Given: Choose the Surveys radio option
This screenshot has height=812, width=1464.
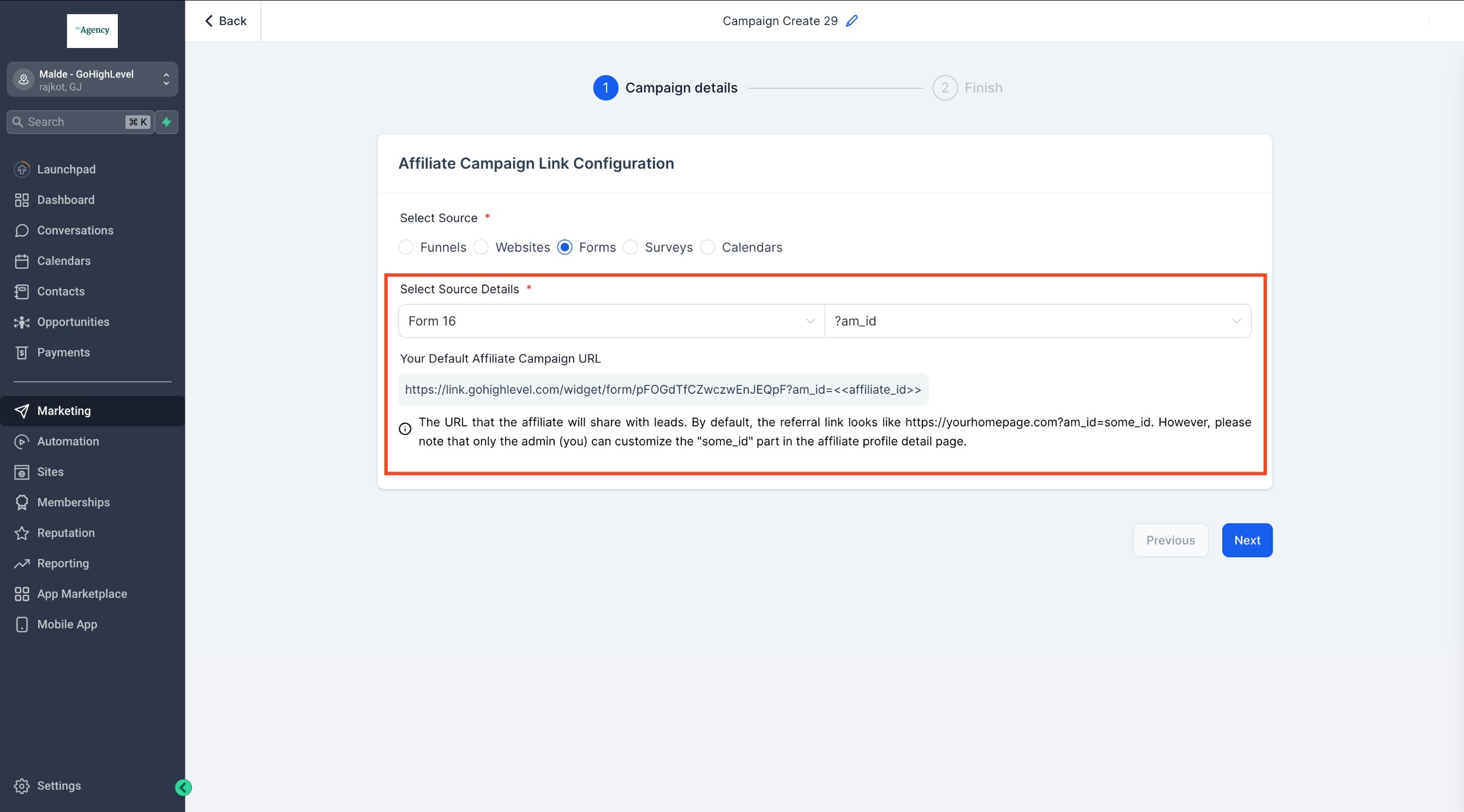Looking at the screenshot, I should [x=630, y=247].
